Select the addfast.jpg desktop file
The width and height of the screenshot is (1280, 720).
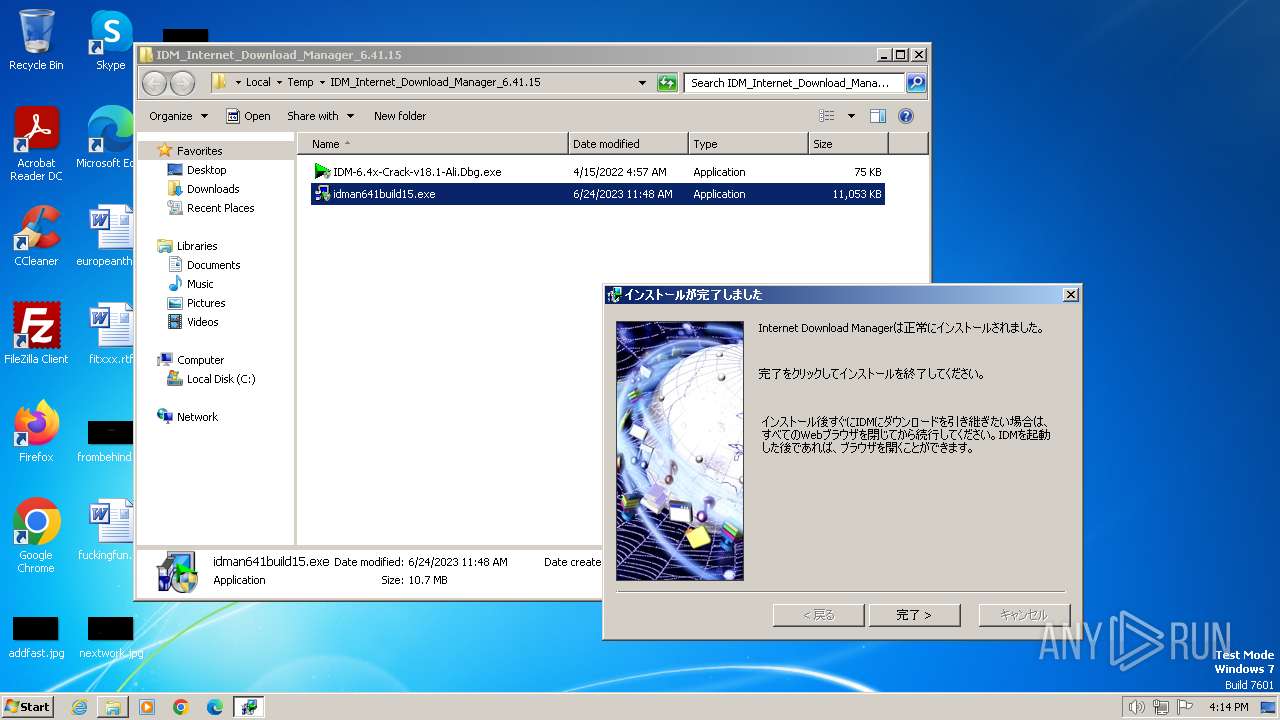pos(36,638)
